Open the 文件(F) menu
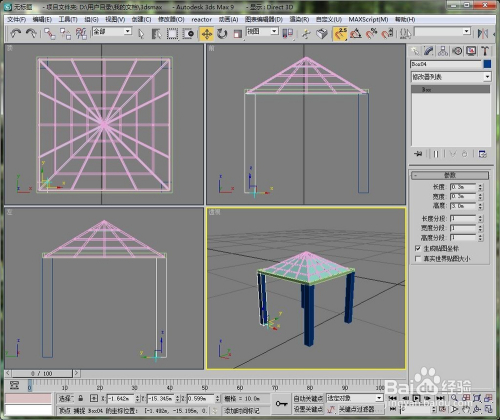 click(16, 19)
